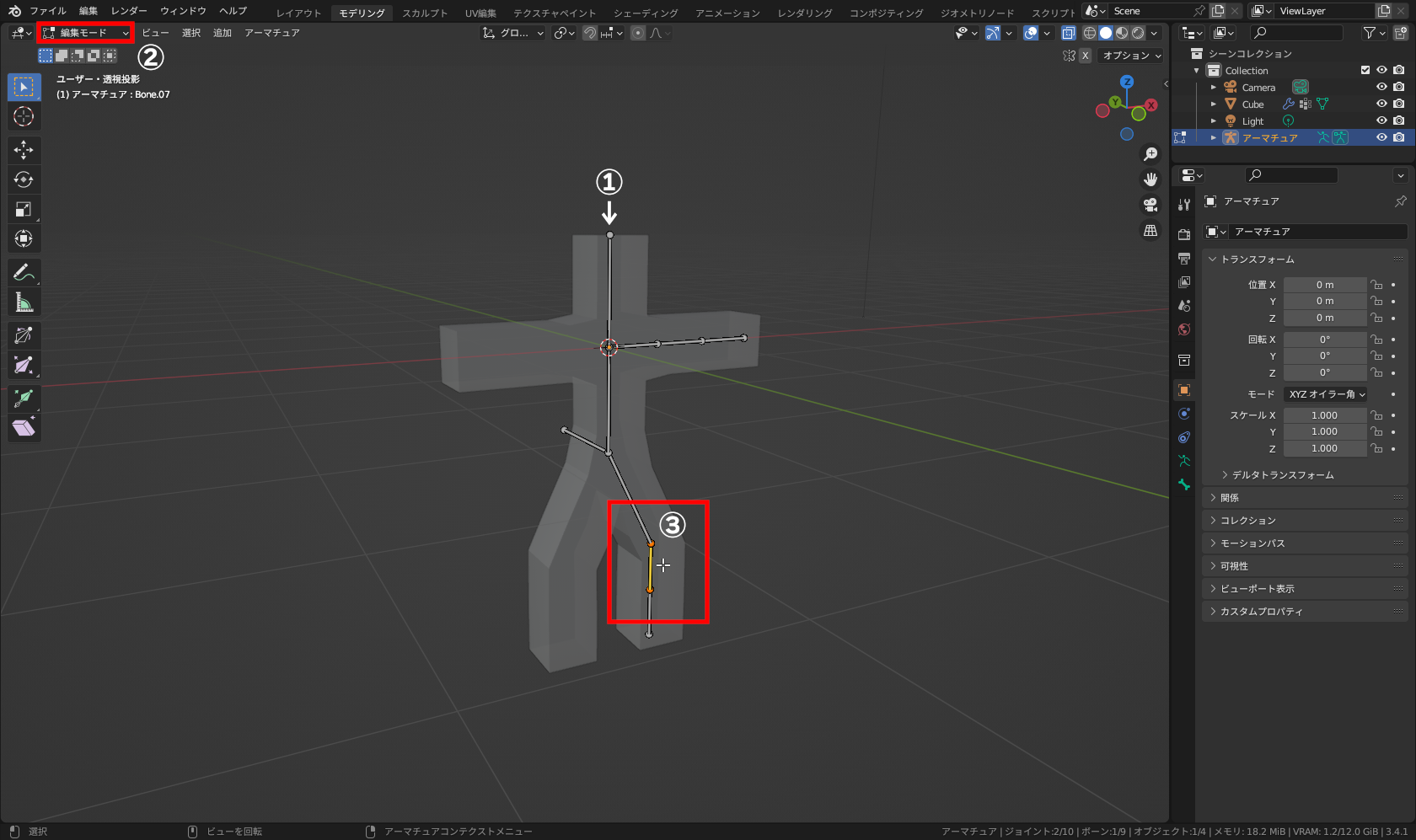Open the Render properties tab
The height and width of the screenshot is (840, 1416).
coord(1184,234)
